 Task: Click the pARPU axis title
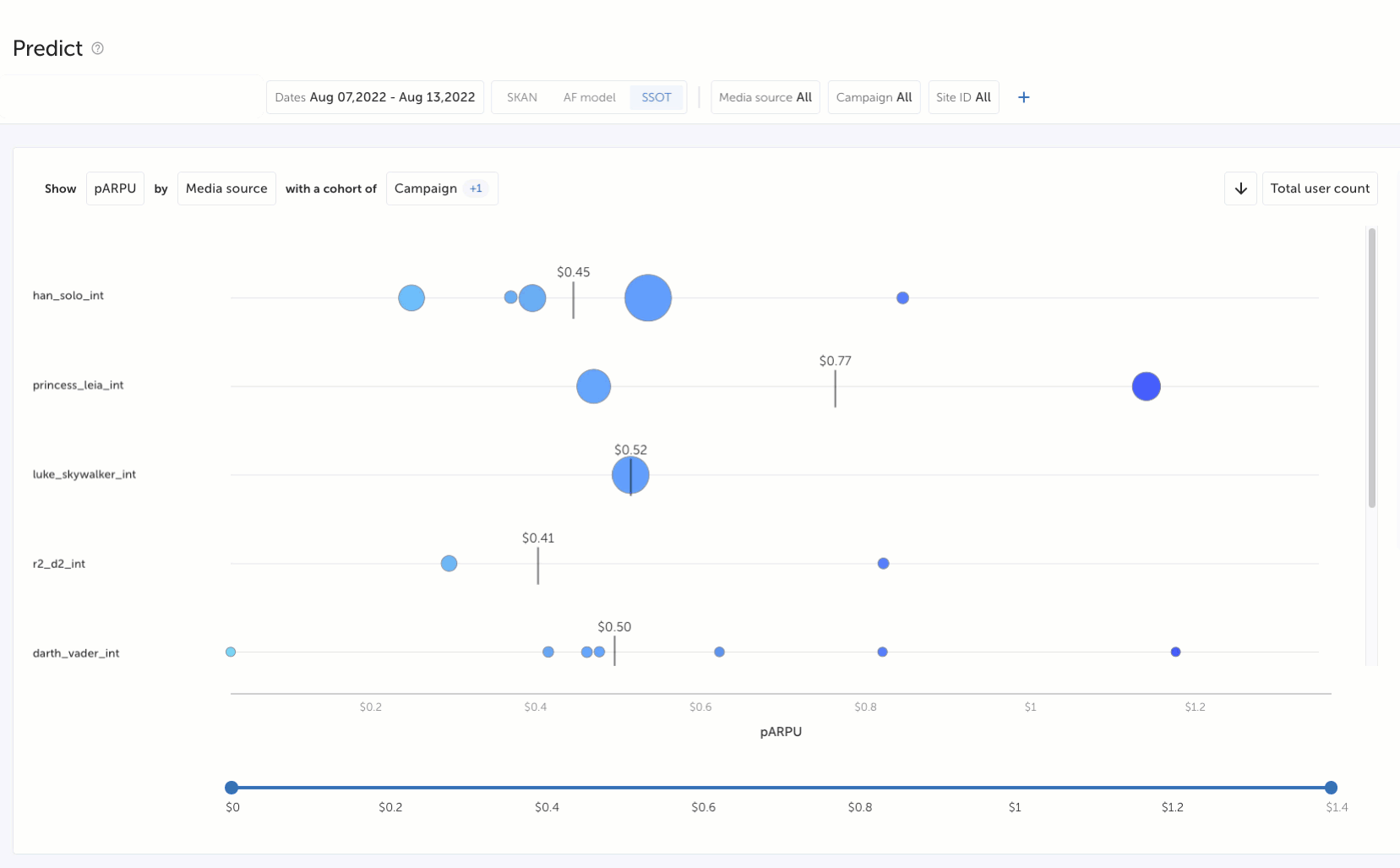(781, 732)
